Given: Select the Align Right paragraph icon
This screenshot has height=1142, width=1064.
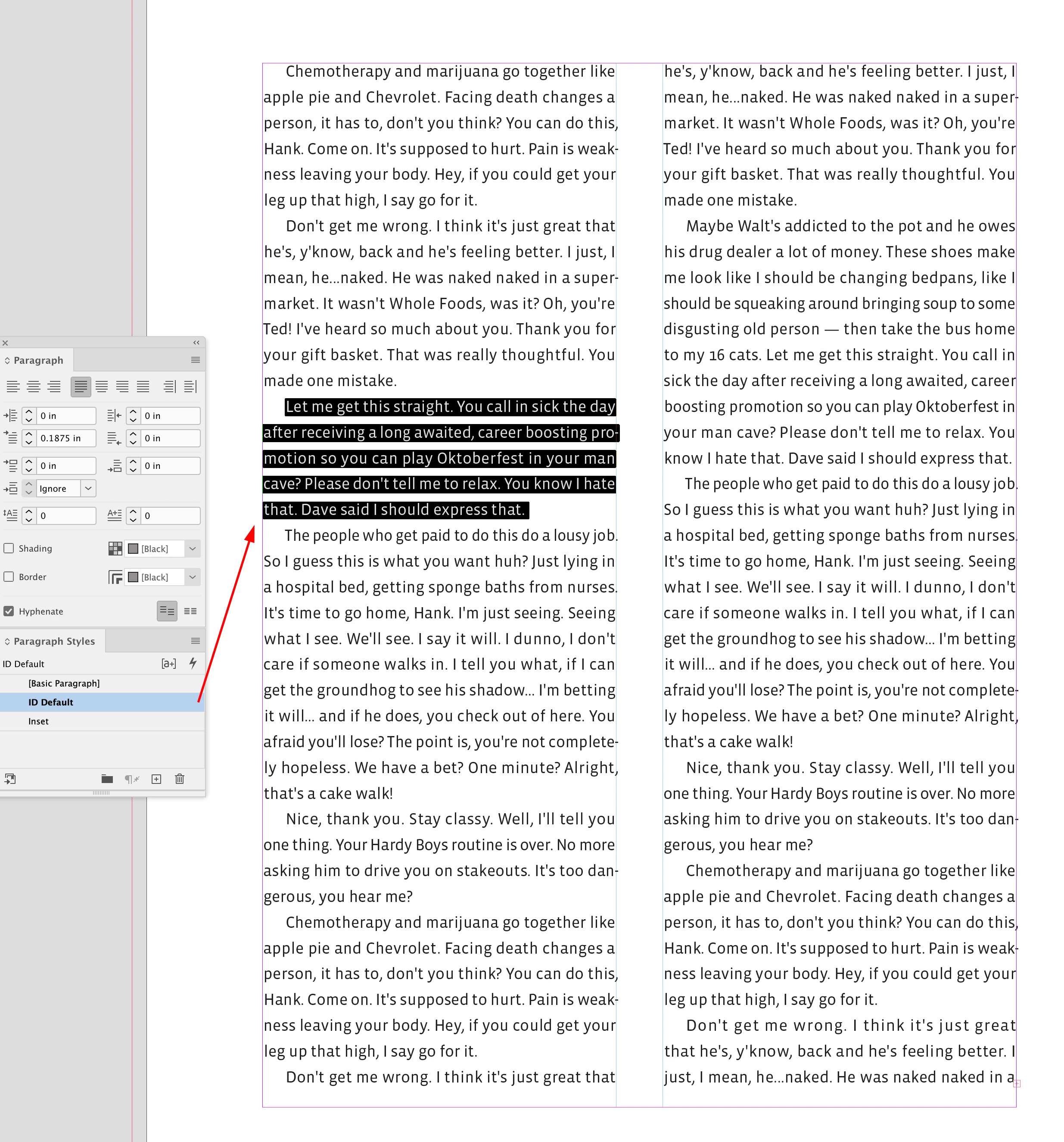Looking at the screenshot, I should click(x=54, y=387).
